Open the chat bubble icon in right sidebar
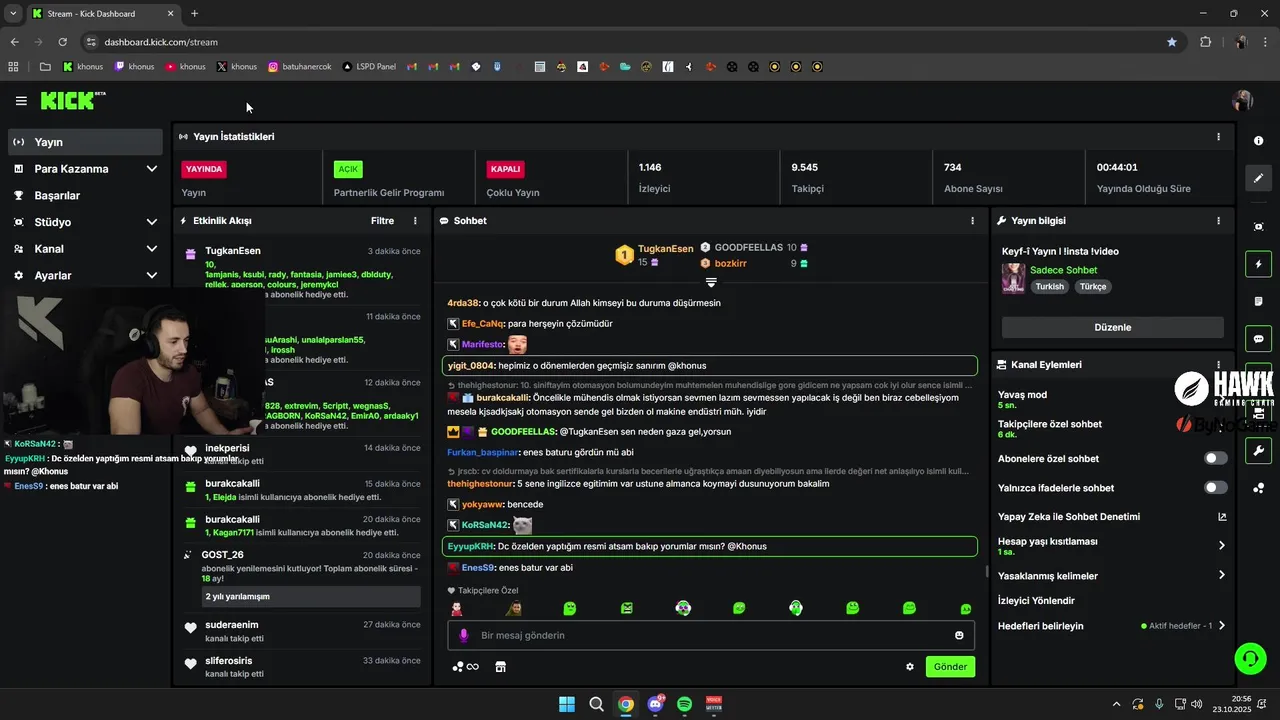 1259,339
